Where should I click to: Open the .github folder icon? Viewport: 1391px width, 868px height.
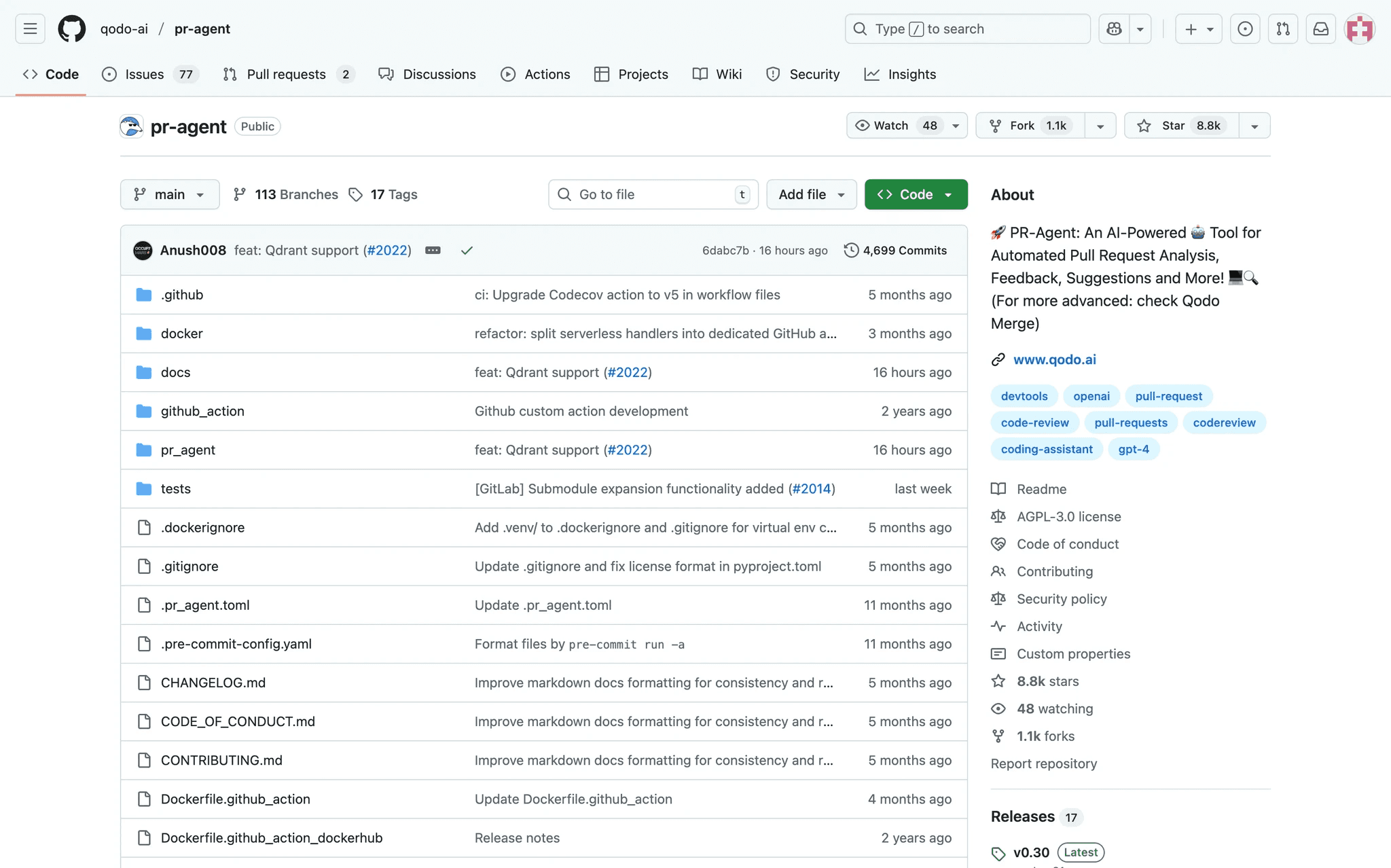(144, 295)
